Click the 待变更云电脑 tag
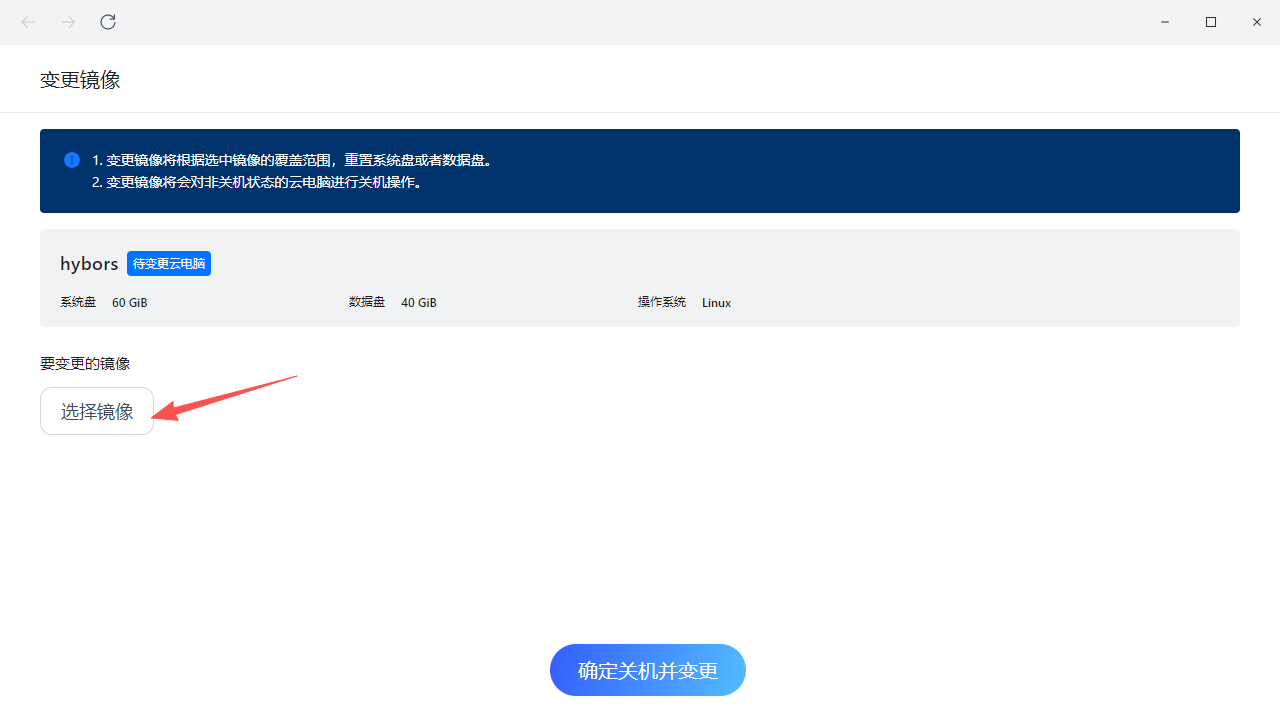Viewport: 1280px width, 720px height. click(169, 264)
